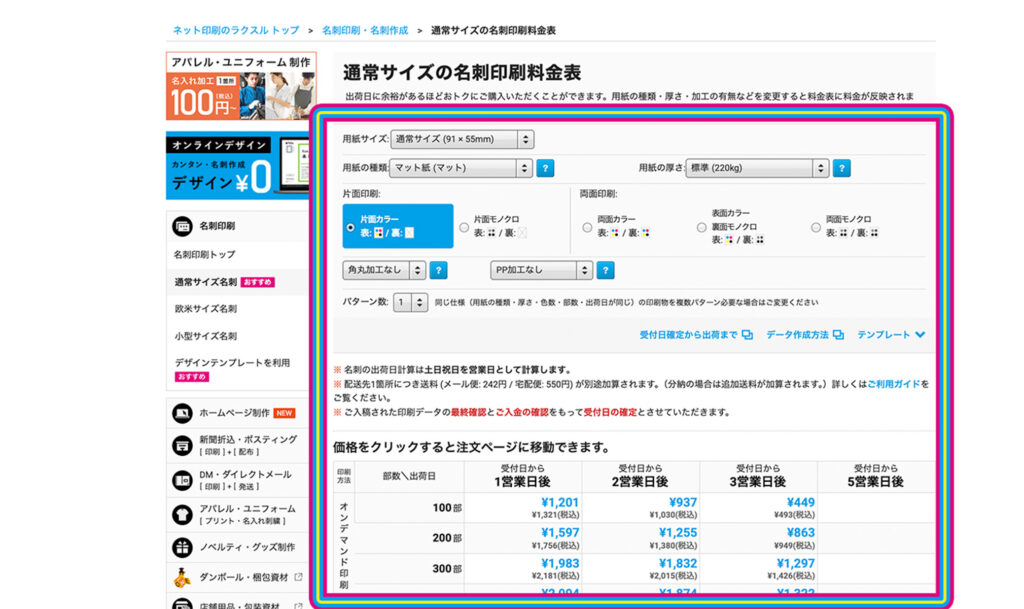The width and height of the screenshot is (1024, 609).
Task: Open DM・ダイレクトメール menu item
Action: (x=245, y=480)
